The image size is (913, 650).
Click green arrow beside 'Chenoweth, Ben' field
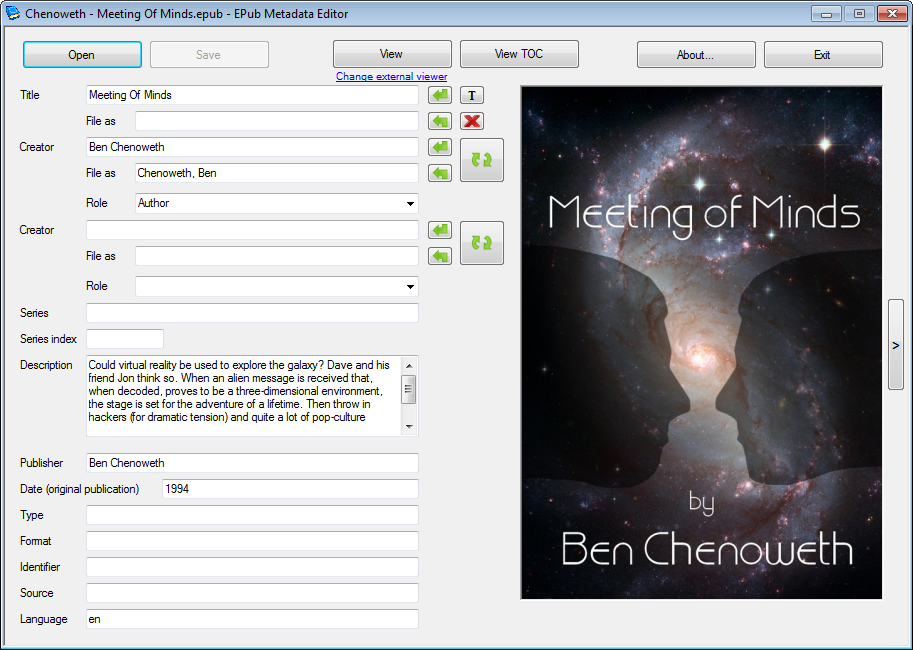point(440,173)
